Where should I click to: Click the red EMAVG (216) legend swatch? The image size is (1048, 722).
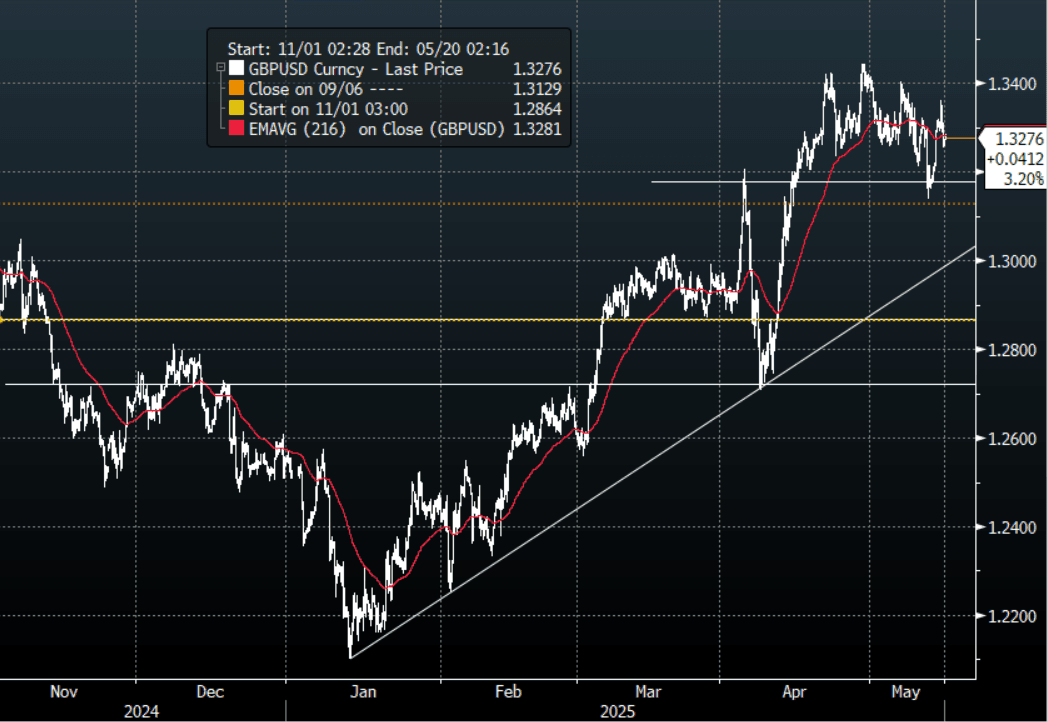pos(236,128)
